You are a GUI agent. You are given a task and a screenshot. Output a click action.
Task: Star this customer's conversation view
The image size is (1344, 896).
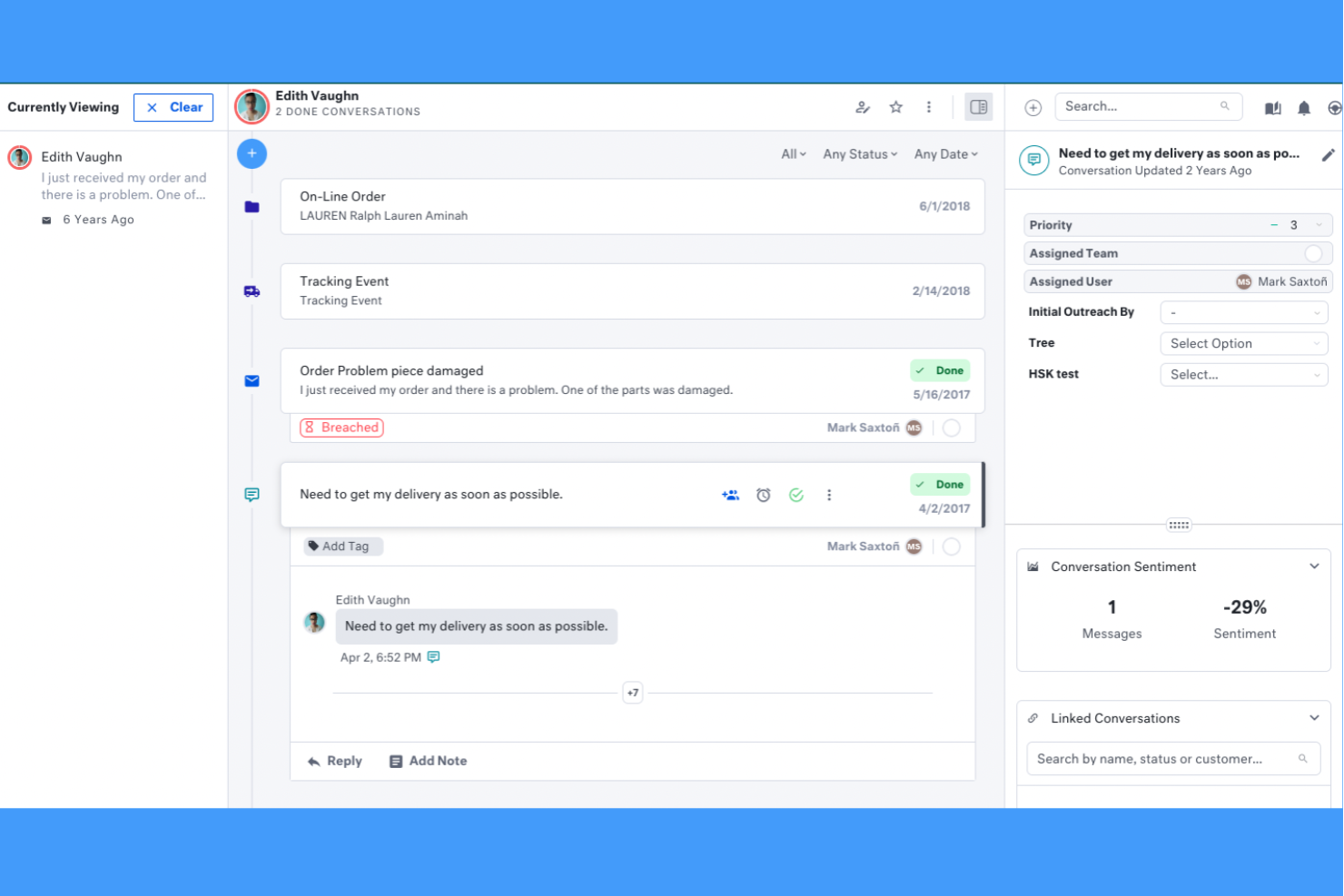[895, 106]
